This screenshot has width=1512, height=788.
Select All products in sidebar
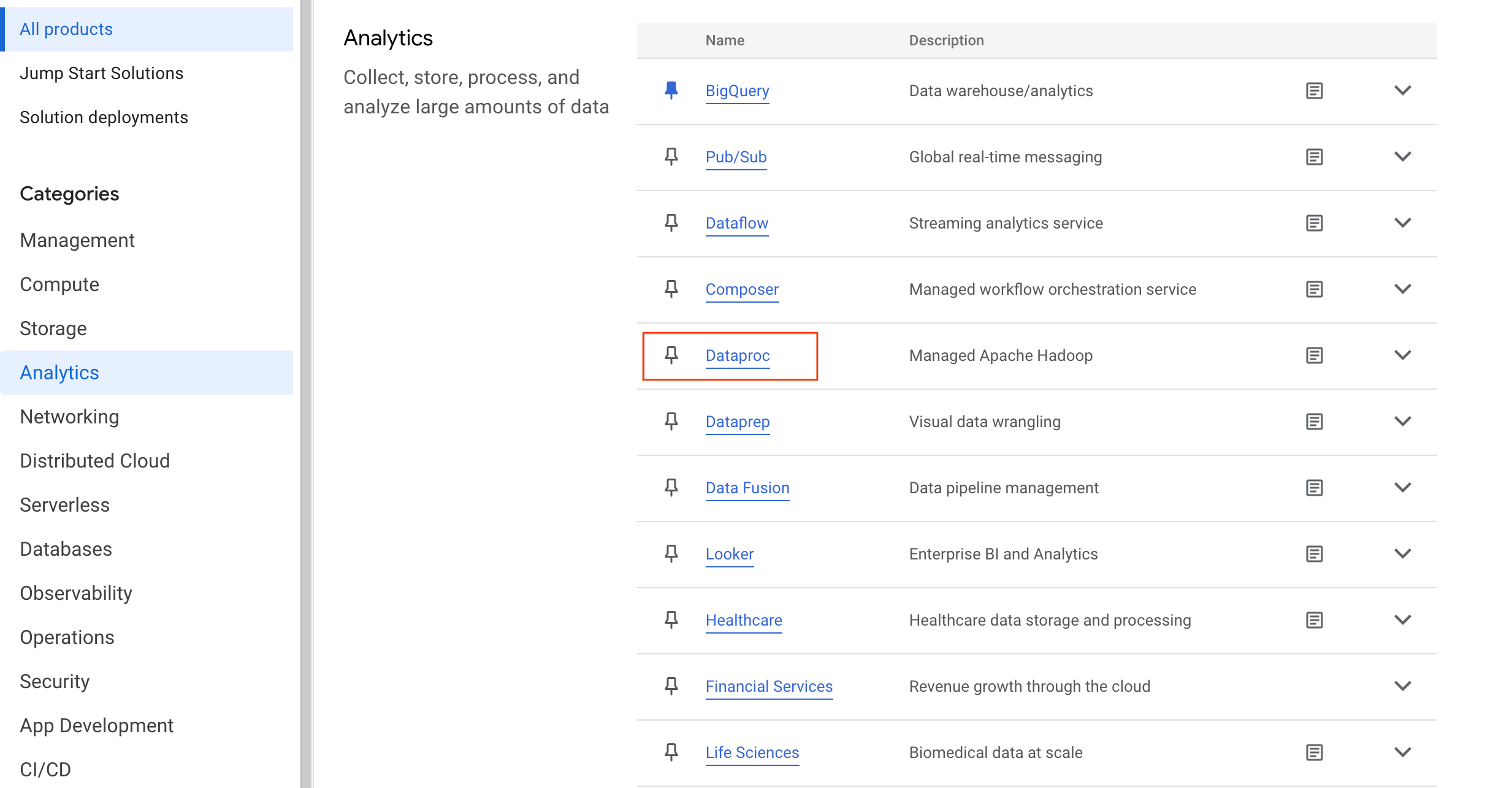[147, 29]
